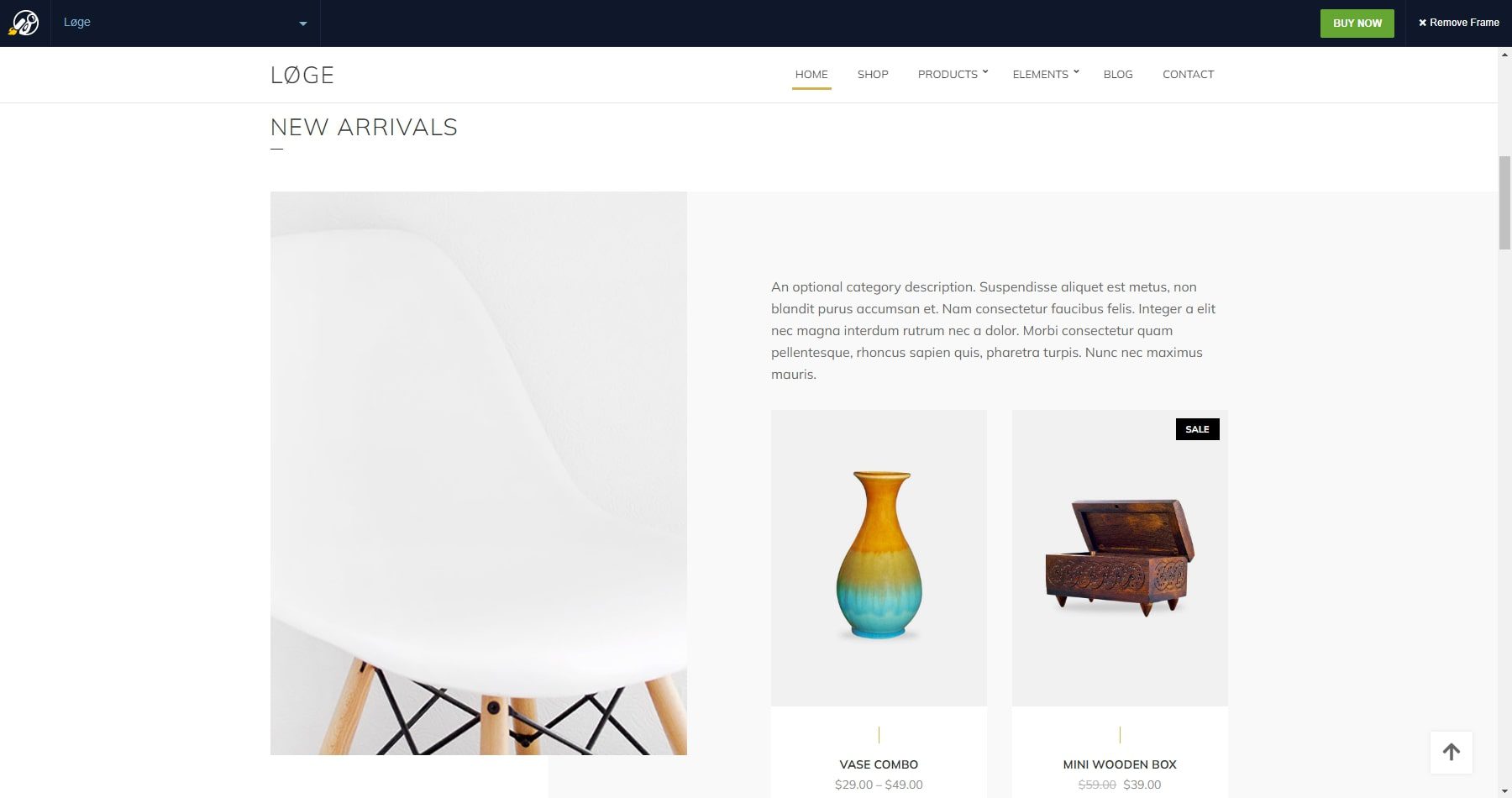Screen dimensions: 1512x798
Task: Click the Remove Frame close icon
Action: click(1422, 23)
